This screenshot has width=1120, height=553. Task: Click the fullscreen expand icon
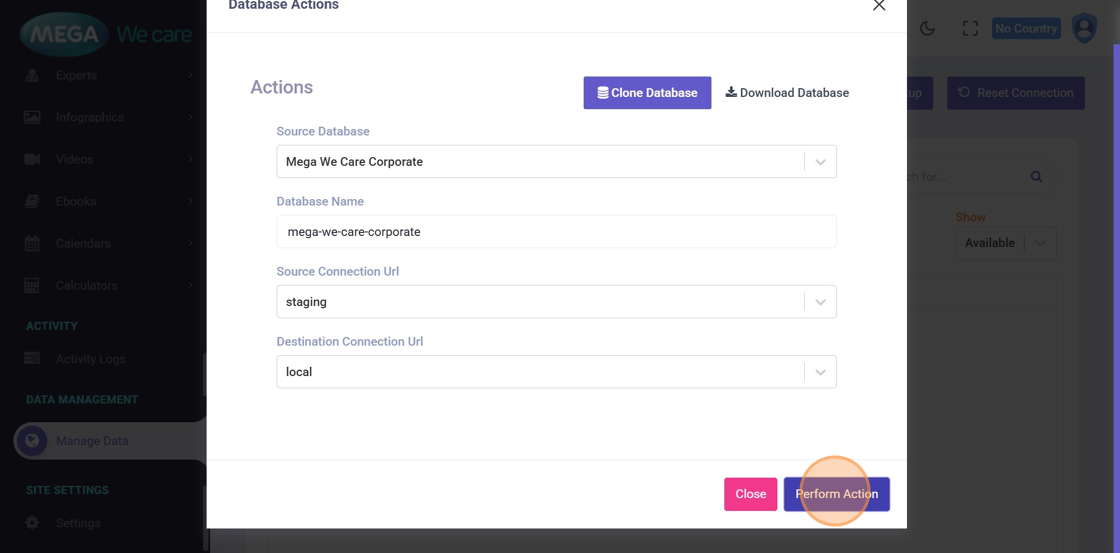970,29
